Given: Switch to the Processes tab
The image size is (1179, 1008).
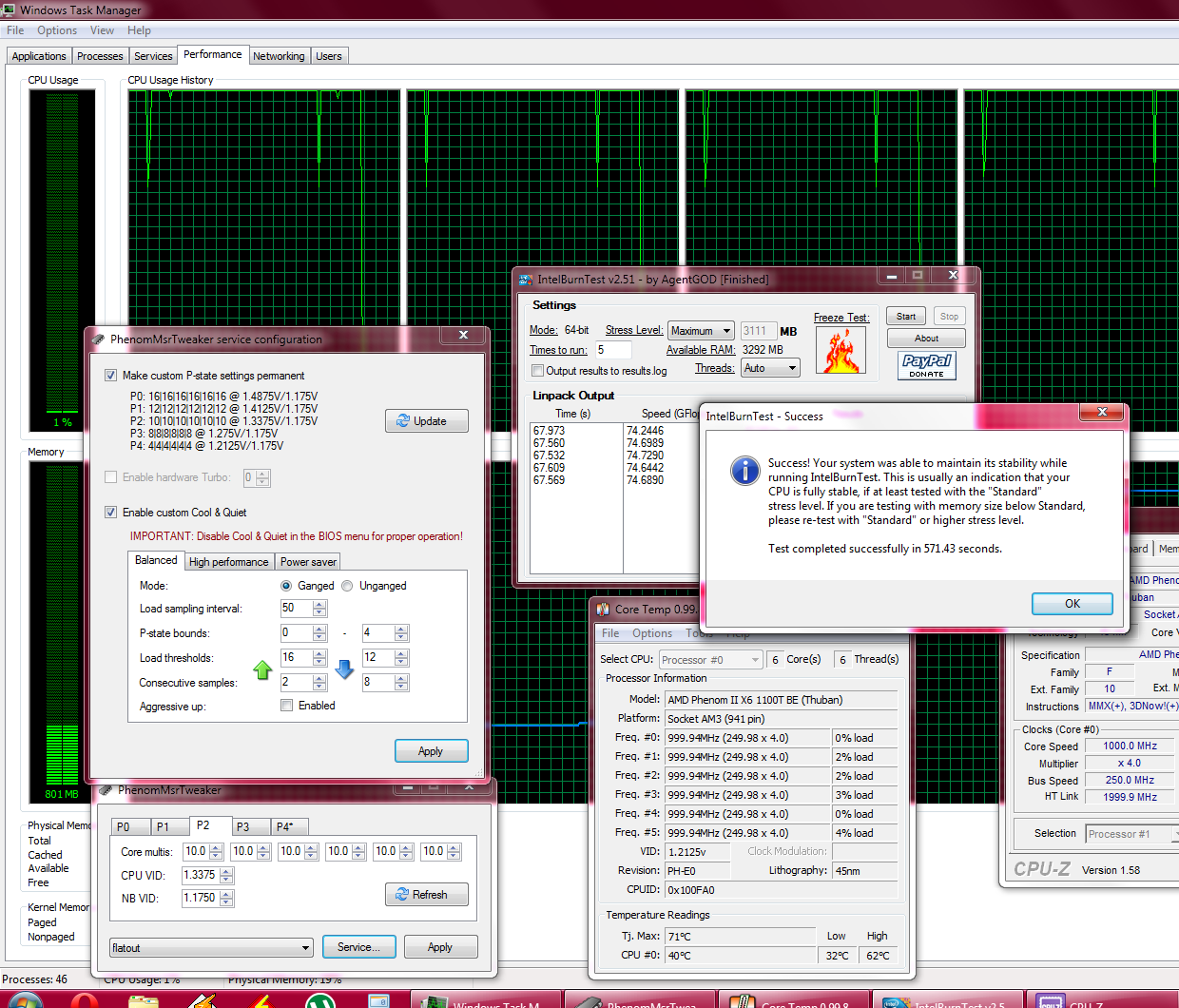Looking at the screenshot, I should [100, 56].
